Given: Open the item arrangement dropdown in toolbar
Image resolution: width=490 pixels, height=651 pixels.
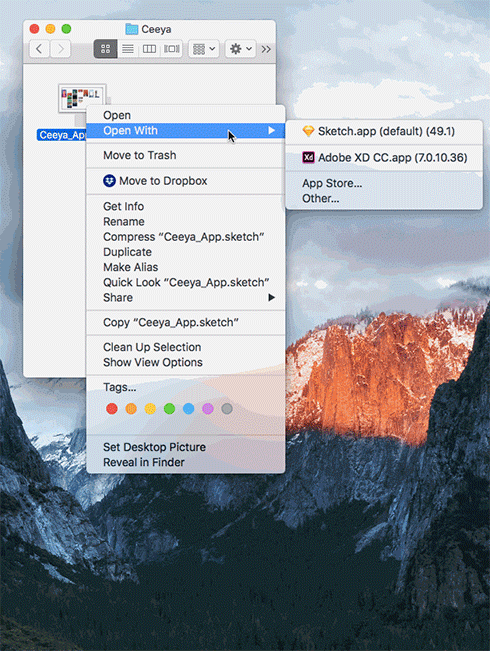Looking at the screenshot, I should [204, 49].
